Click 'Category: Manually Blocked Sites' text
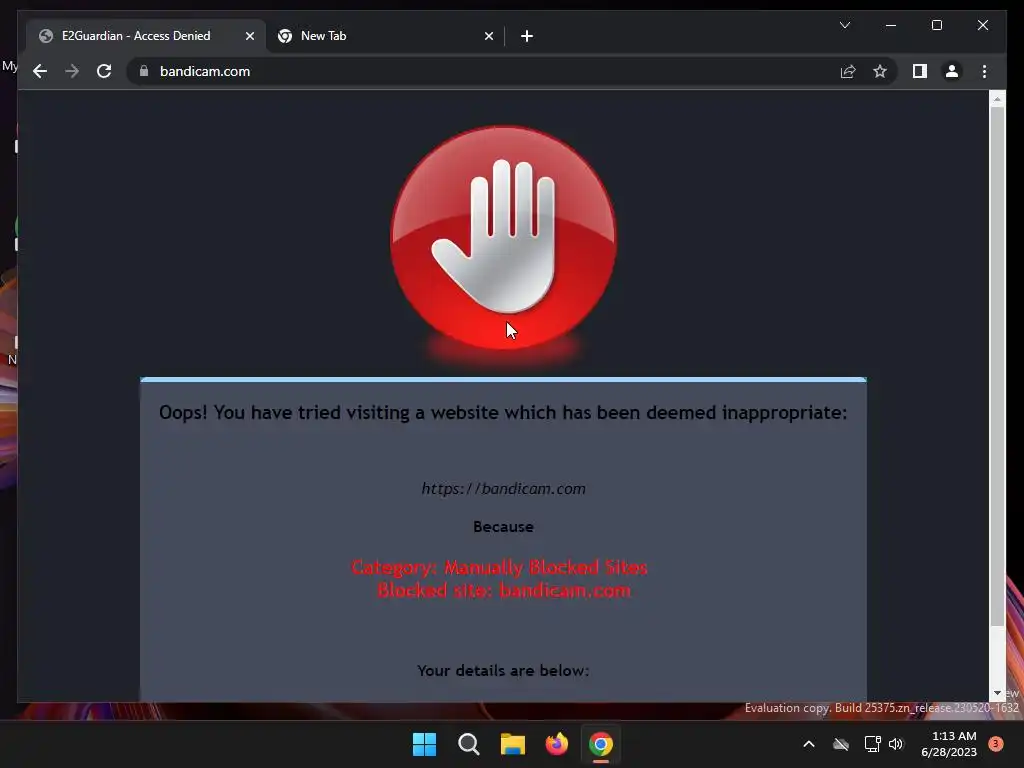 pyautogui.click(x=499, y=567)
